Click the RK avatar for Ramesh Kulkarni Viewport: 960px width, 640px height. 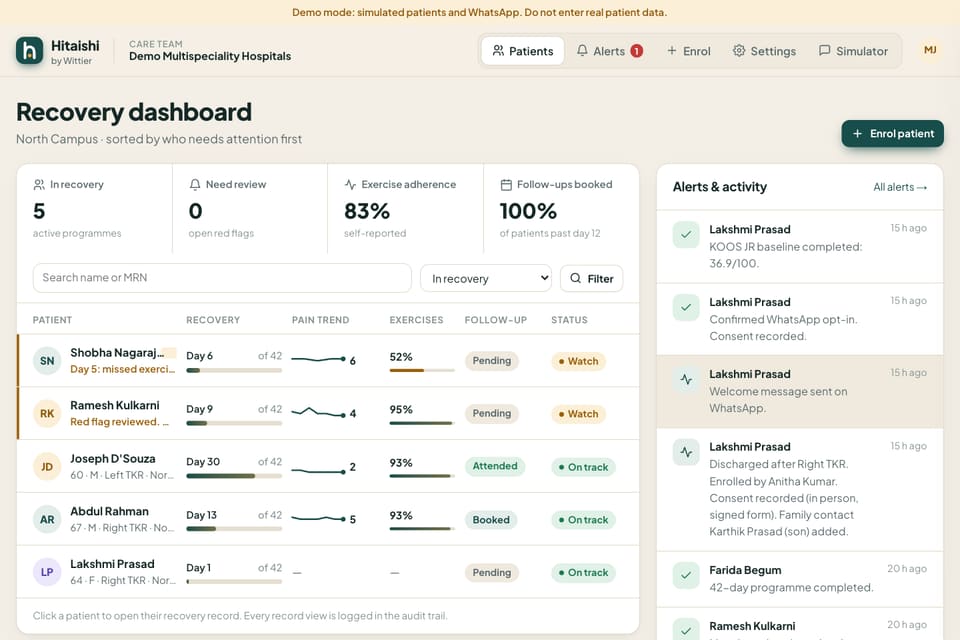coord(47,413)
